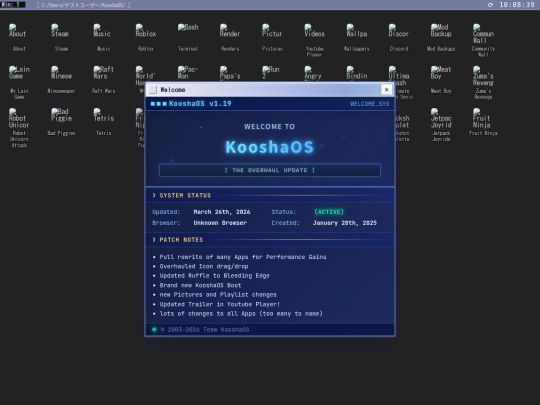Click the Team KooshaOS copyright footer
The height and width of the screenshot is (405, 540).
(x=205, y=330)
